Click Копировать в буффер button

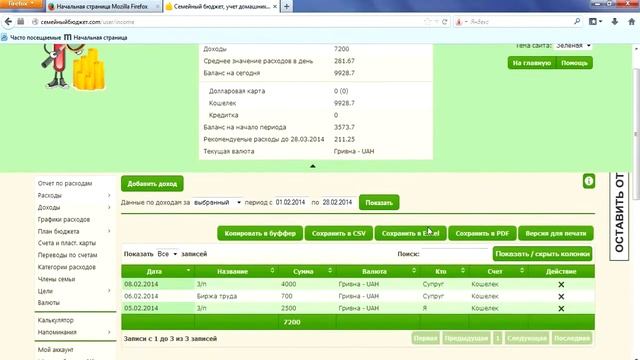[260, 233]
